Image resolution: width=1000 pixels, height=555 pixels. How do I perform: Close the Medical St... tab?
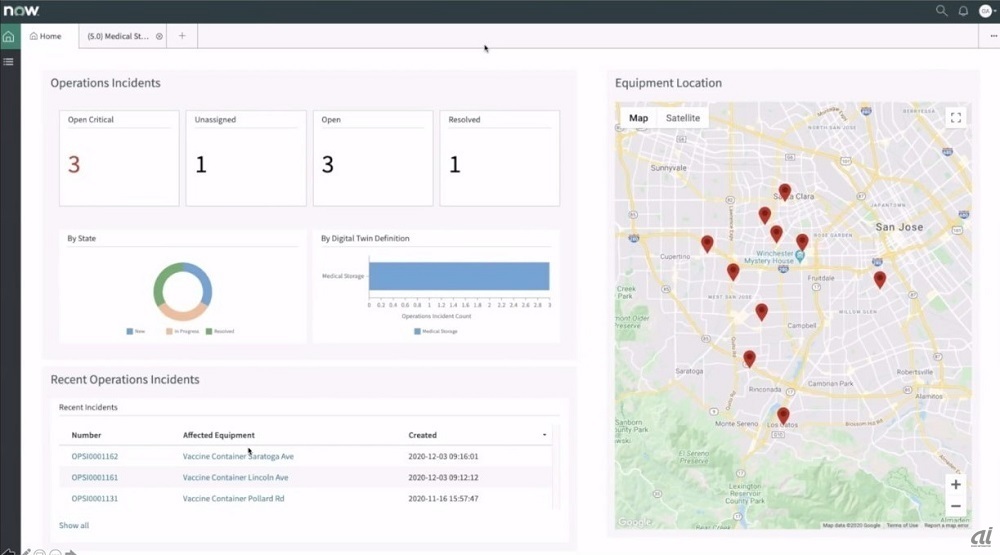coord(159,36)
